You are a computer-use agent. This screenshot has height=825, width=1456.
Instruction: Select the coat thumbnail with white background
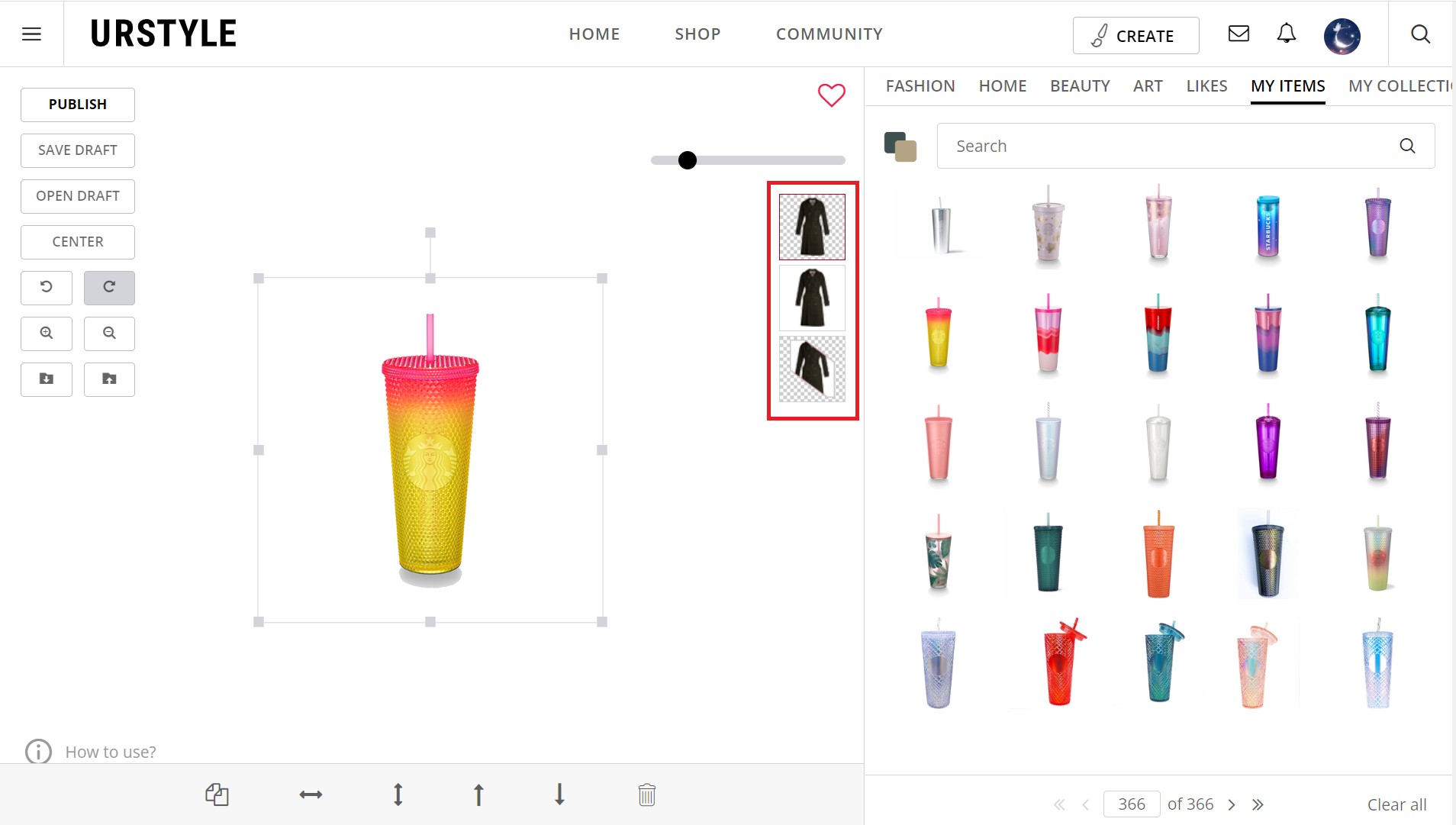[812, 298]
